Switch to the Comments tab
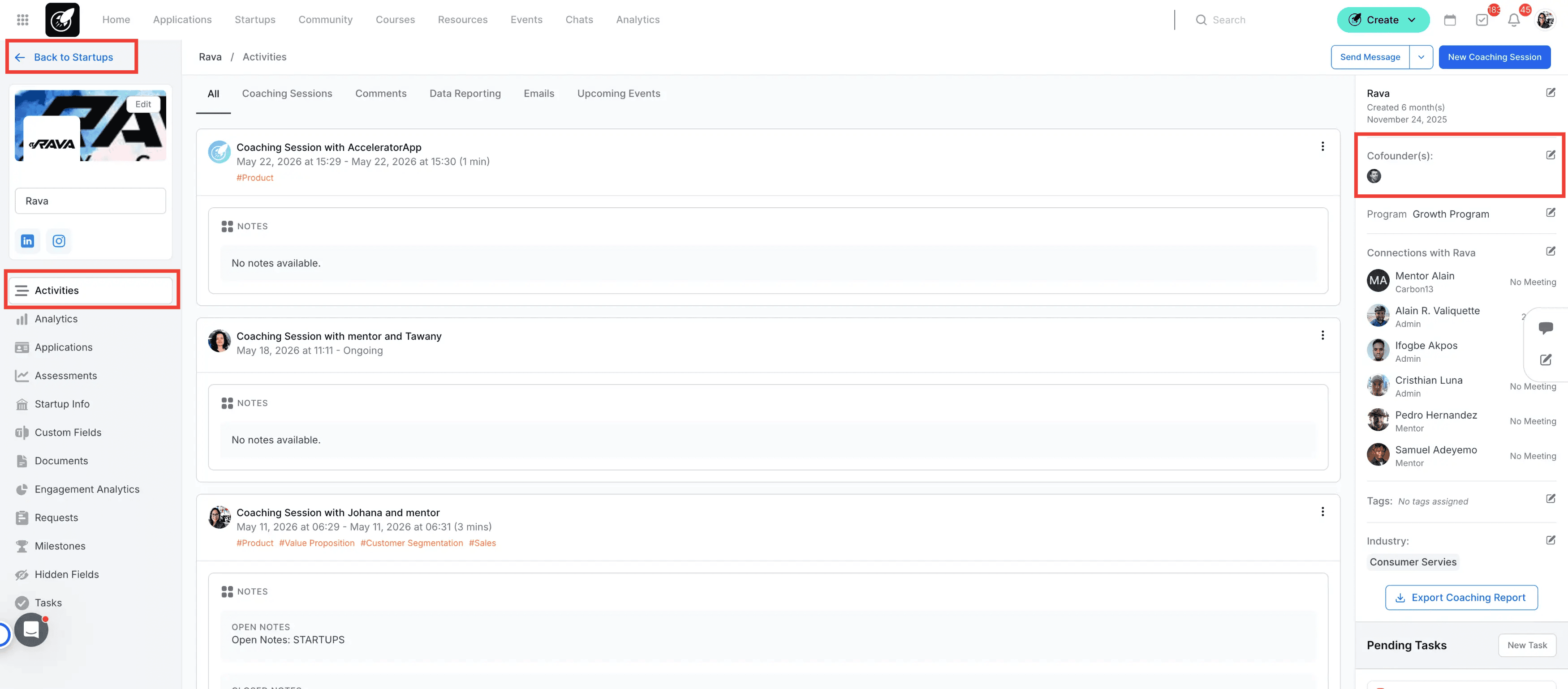 (380, 94)
